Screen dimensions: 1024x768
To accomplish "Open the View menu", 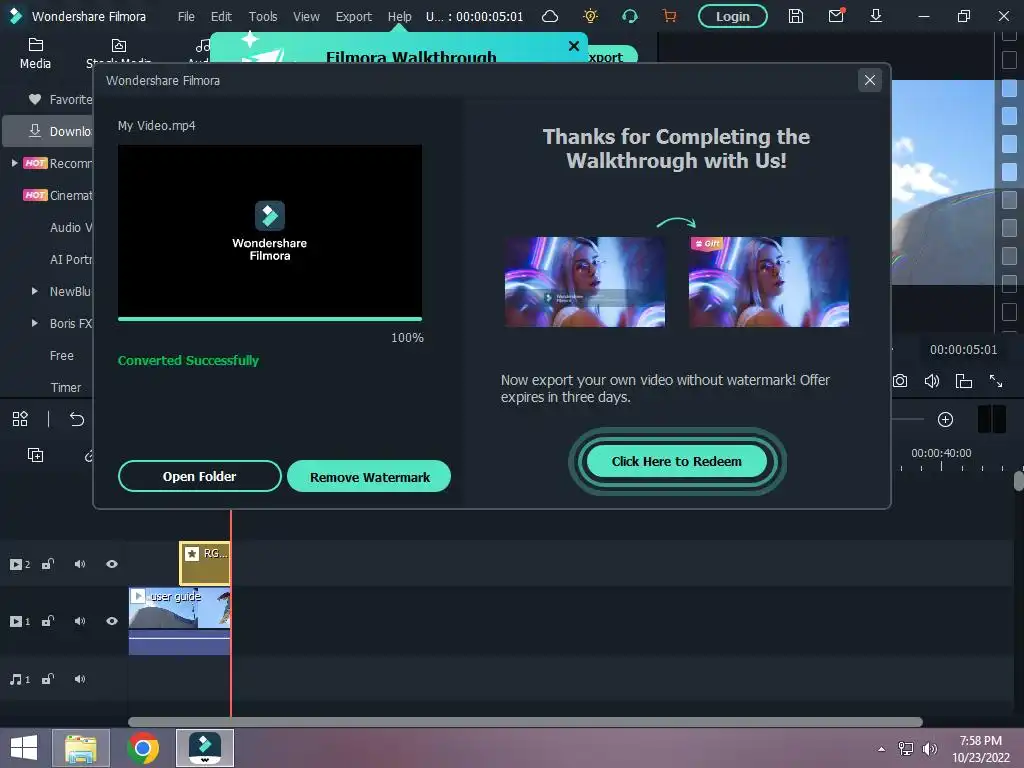I will coord(306,16).
